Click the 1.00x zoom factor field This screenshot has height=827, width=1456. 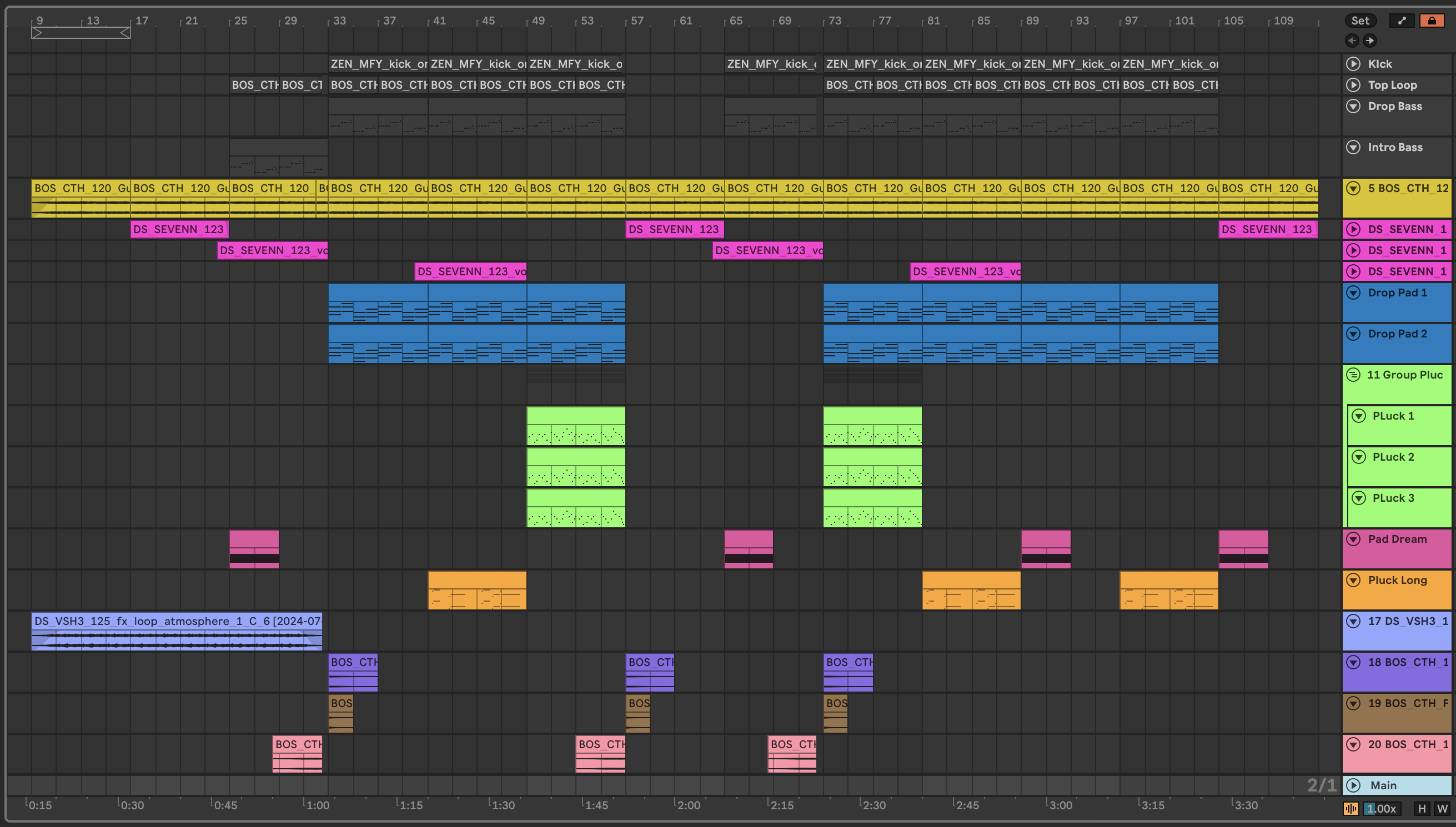pyautogui.click(x=1382, y=808)
